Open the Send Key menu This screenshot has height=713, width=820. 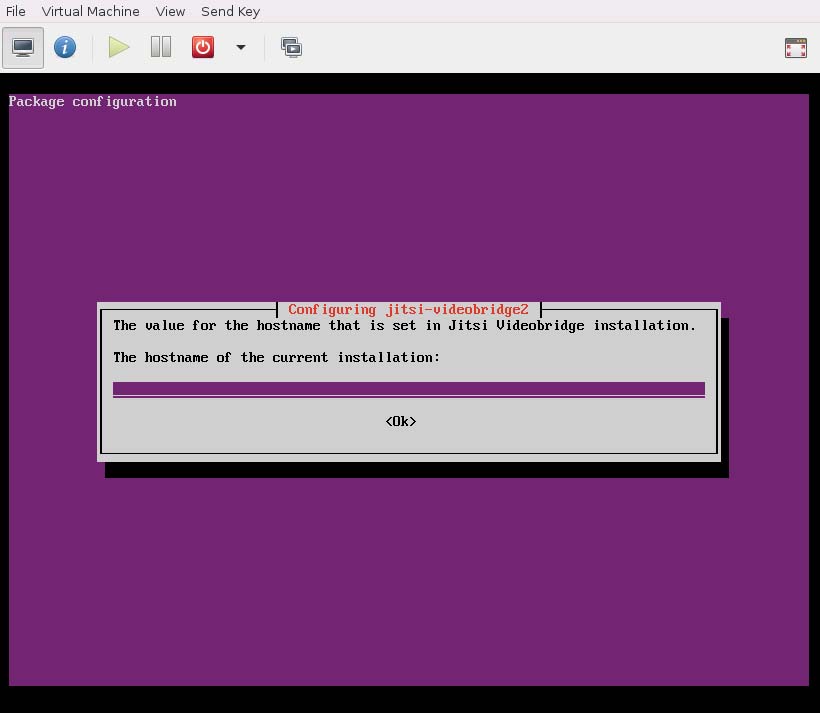point(230,11)
